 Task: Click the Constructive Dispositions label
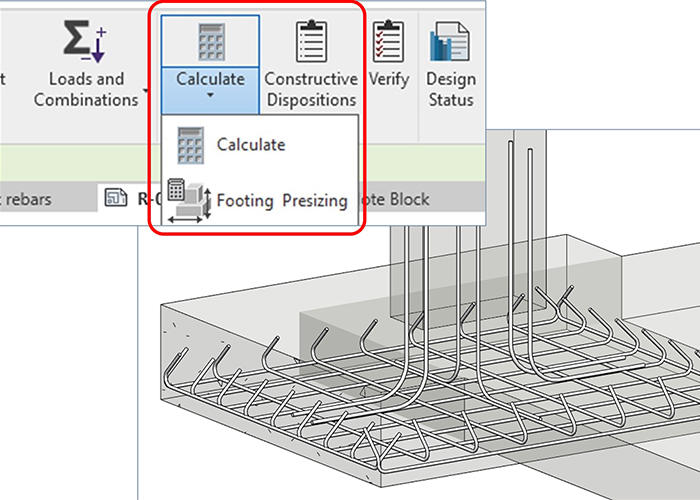click(312, 89)
